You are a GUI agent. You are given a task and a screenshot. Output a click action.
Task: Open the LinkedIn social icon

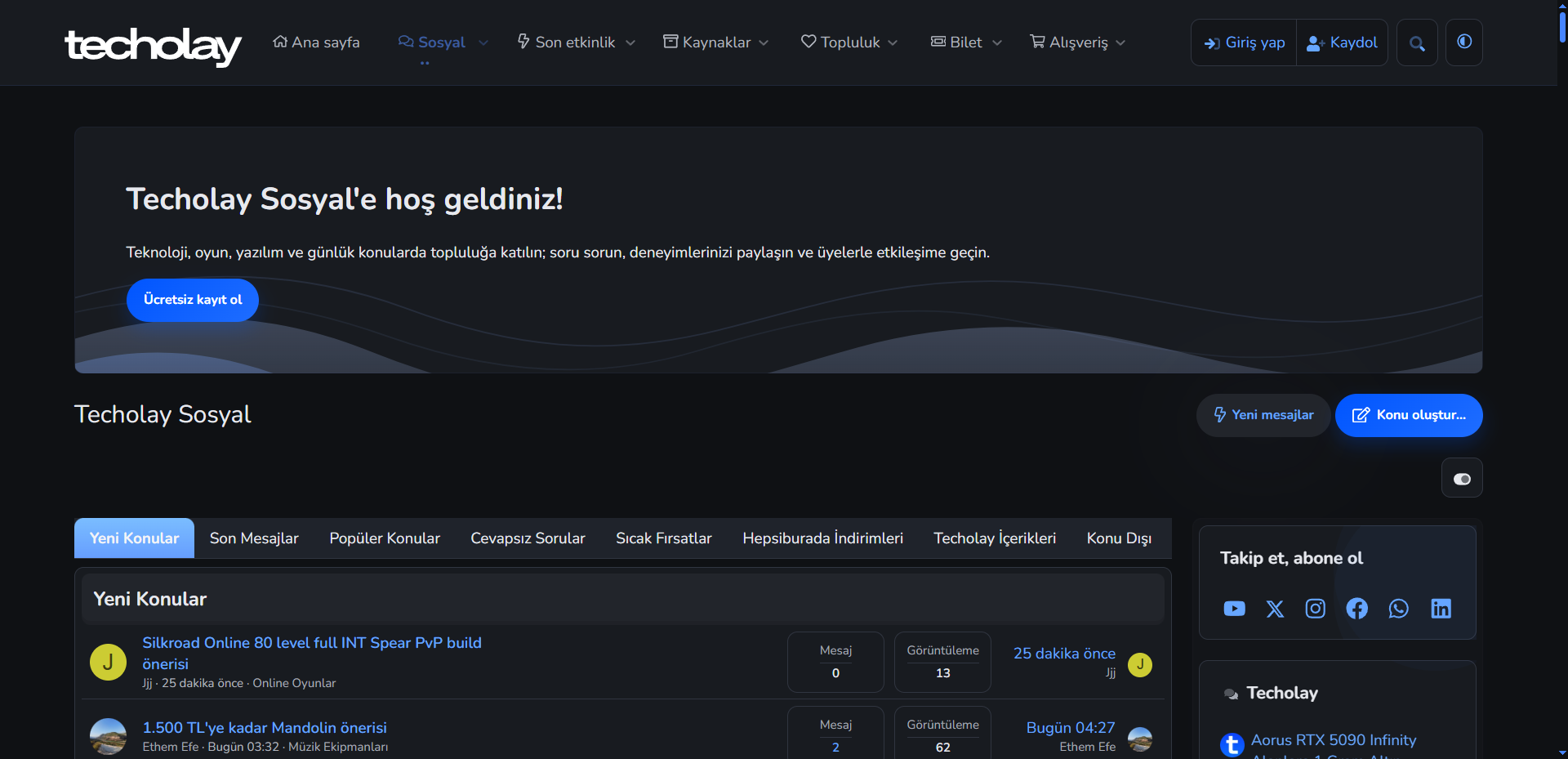pos(1441,609)
